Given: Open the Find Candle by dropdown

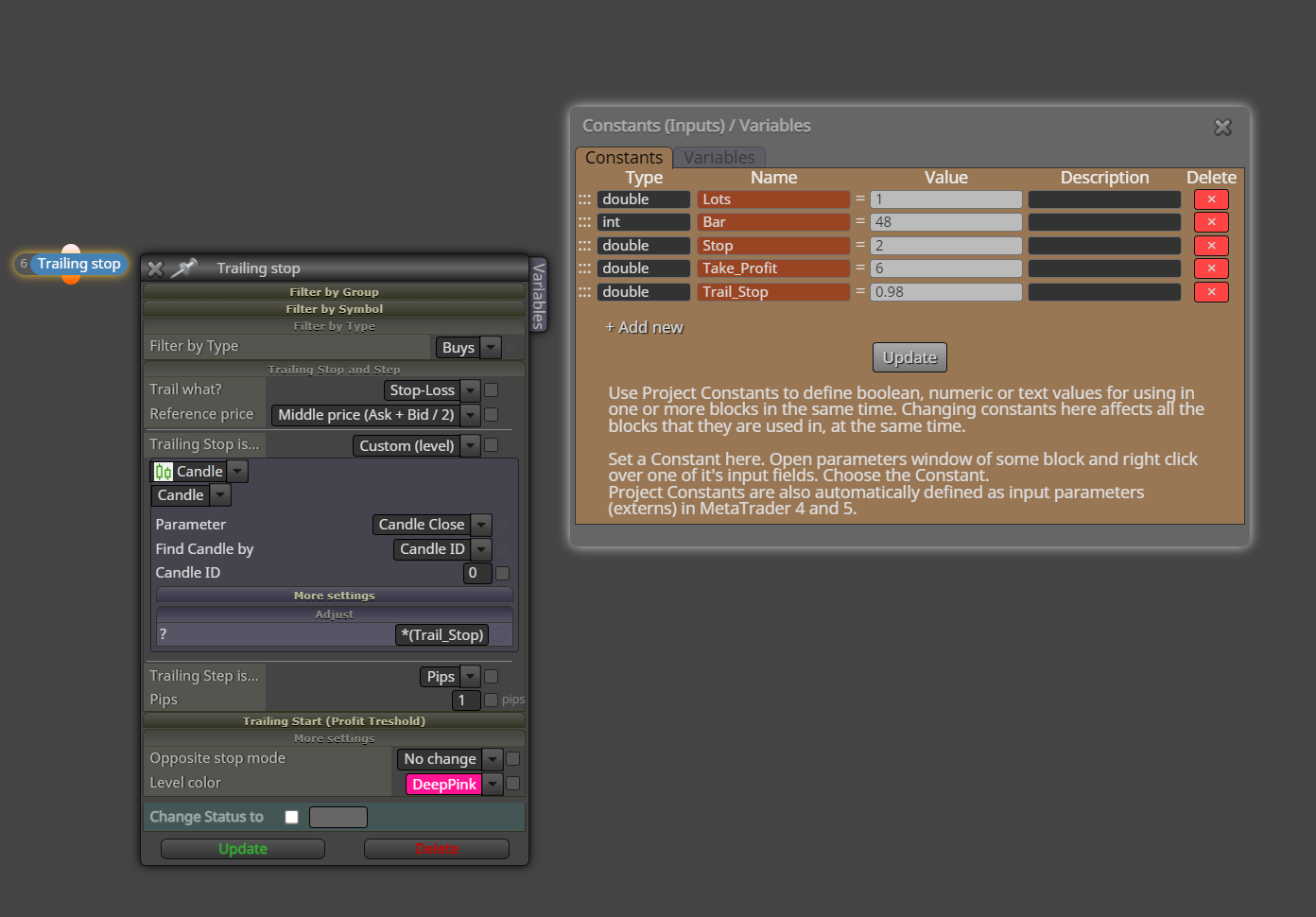Looking at the screenshot, I should tap(442, 549).
